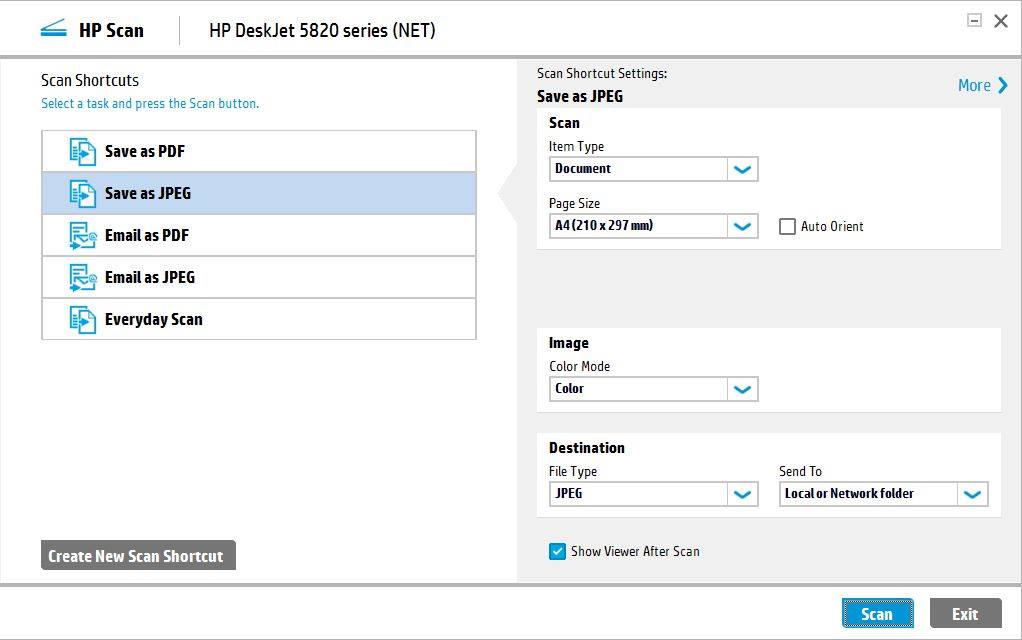The height and width of the screenshot is (640, 1022).
Task: Click the Save as JPEG shortcut icon
Action: coord(83,194)
